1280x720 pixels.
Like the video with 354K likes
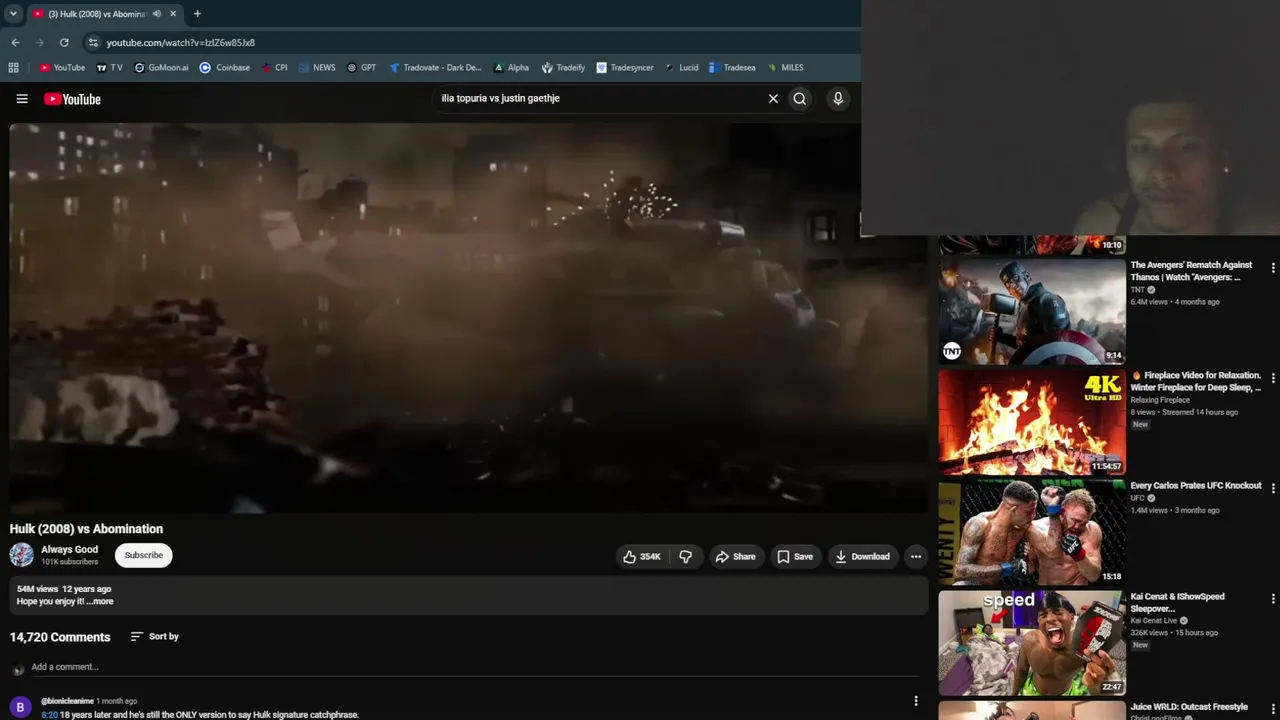coord(641,557)
